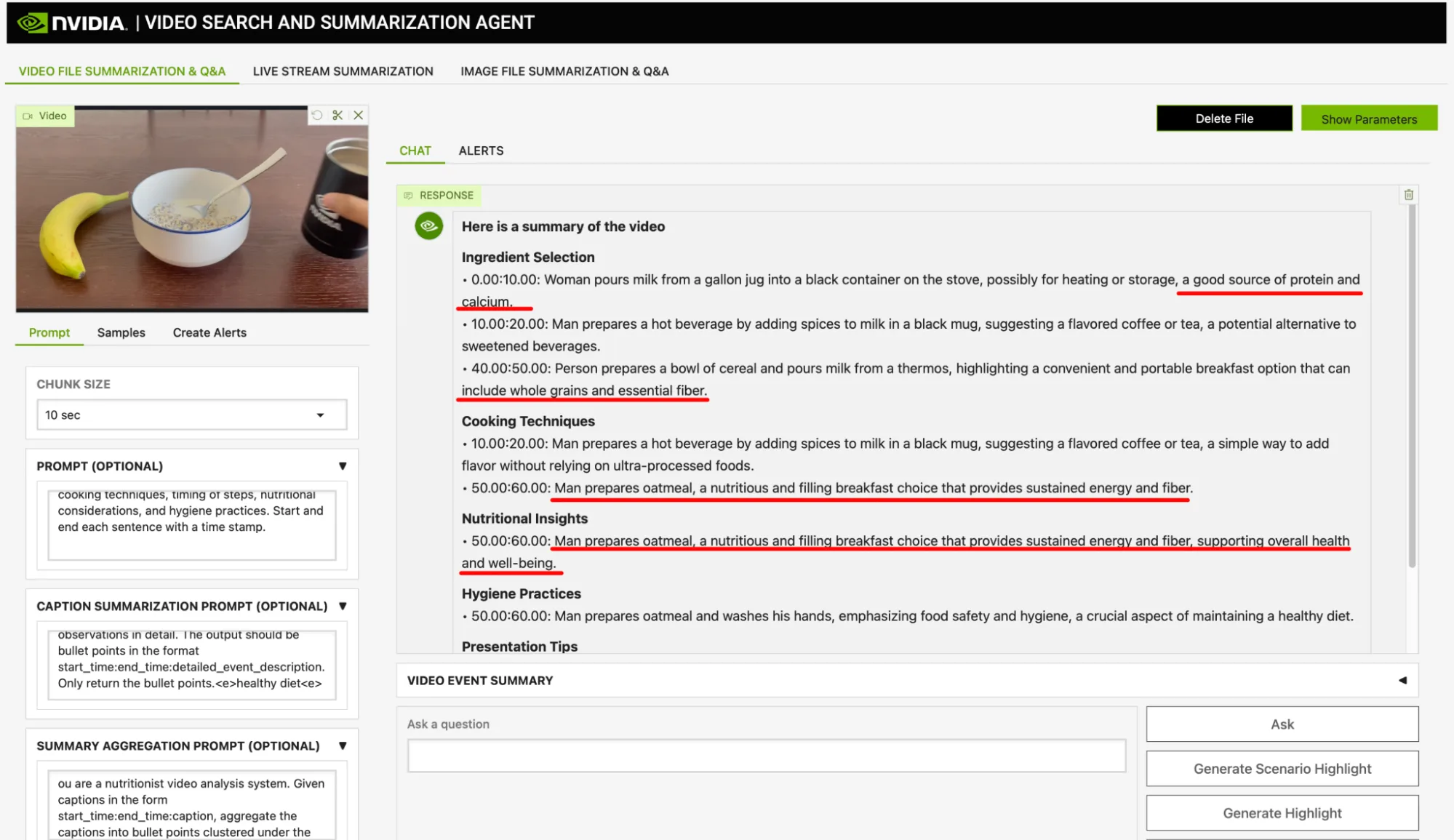This screenshot has height=840, width=1454.
Task: Collapse the Prompt (Optional) section
Action: (x=343, y=466)
